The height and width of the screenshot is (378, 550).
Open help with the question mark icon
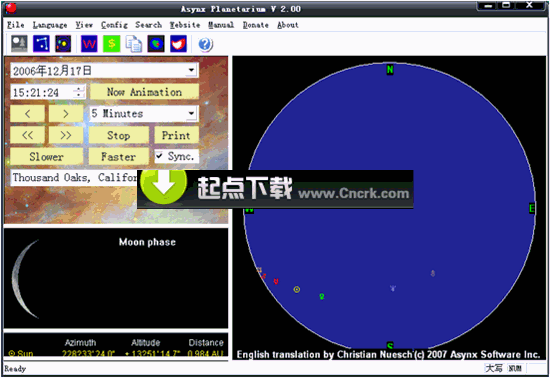(205, 45)
